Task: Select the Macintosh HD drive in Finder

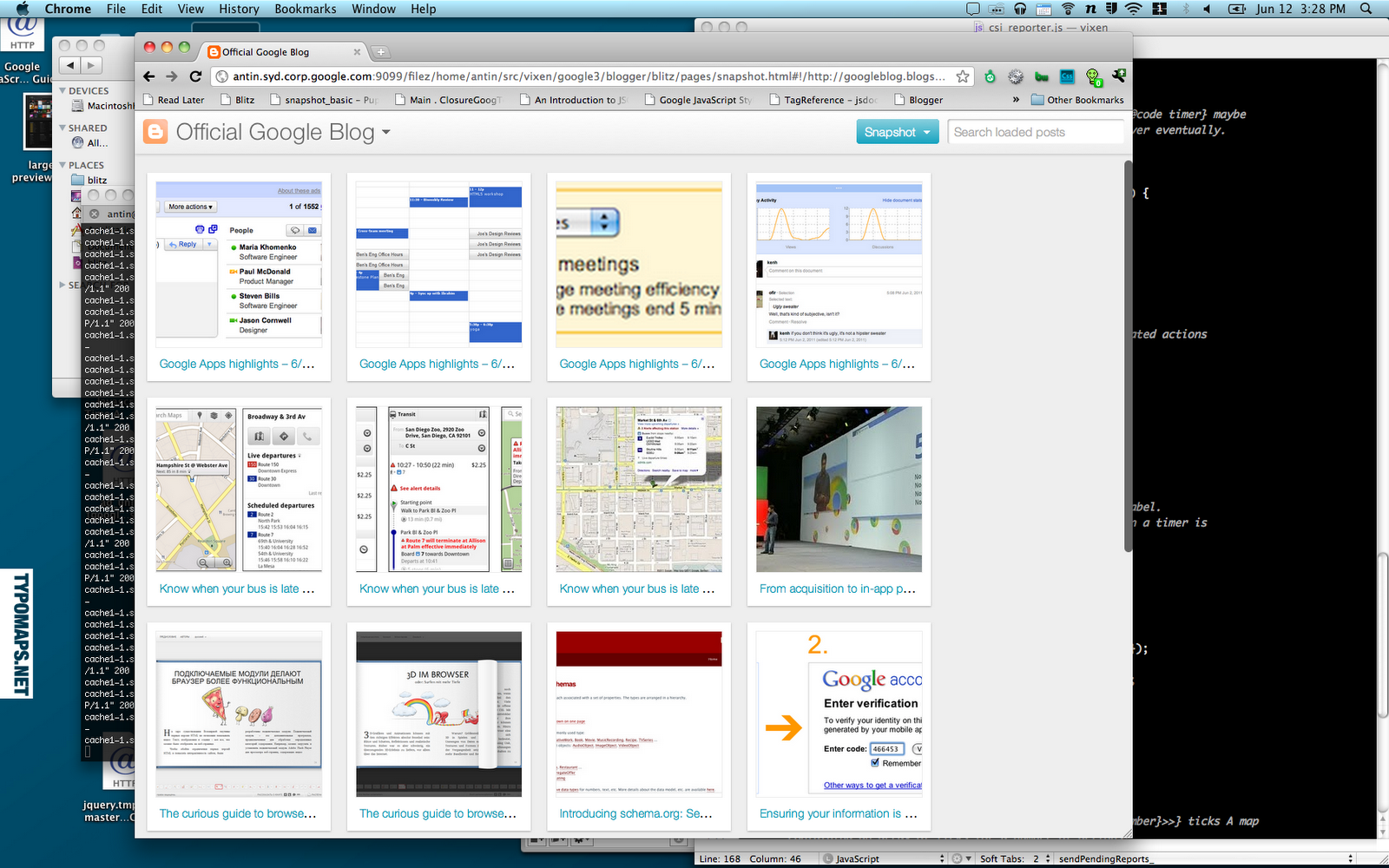Action: click(103, 106)
